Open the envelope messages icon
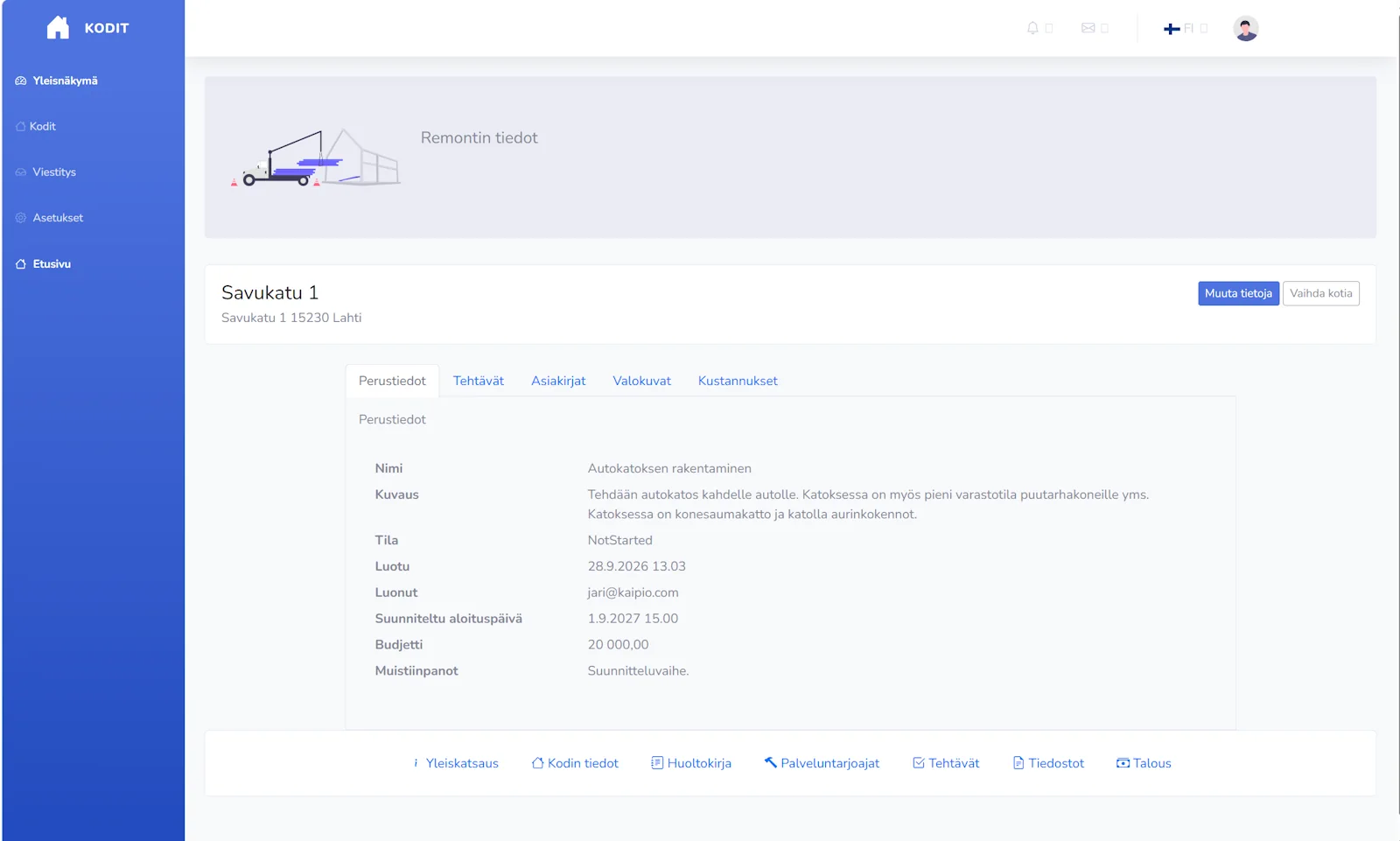 click(1088, 28)
